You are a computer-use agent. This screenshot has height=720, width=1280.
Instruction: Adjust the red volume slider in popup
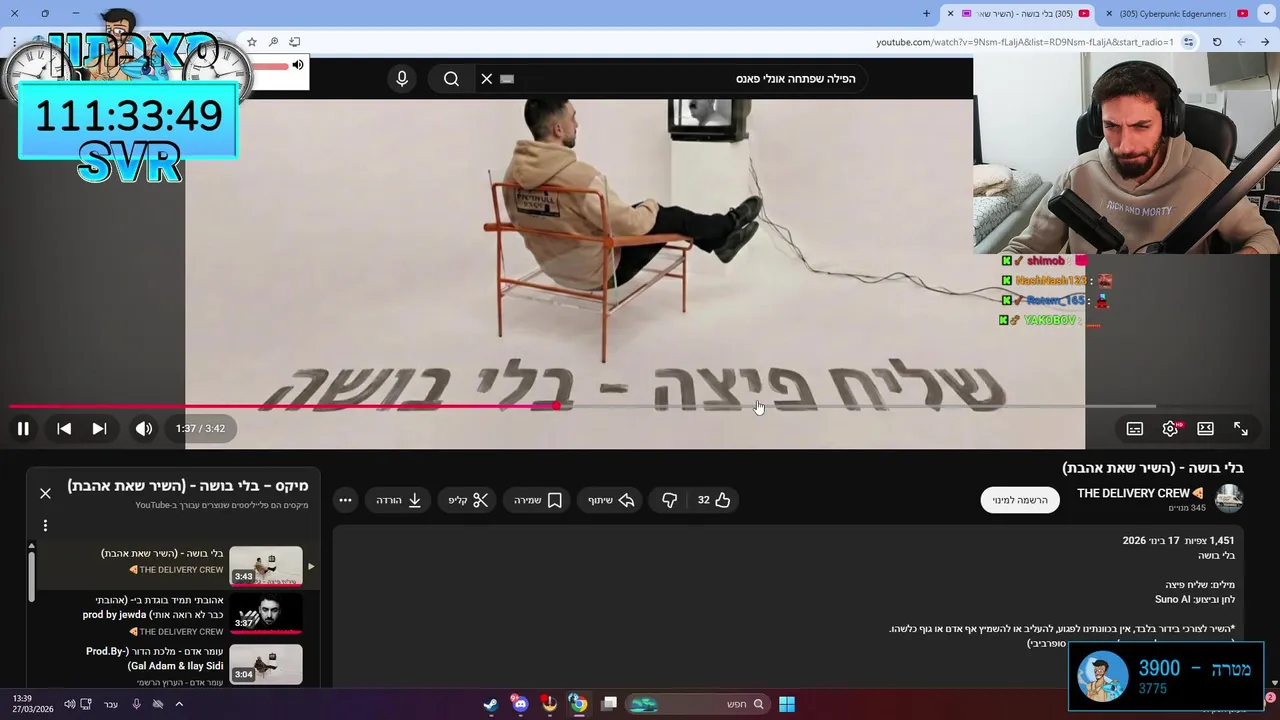[269, 67]
